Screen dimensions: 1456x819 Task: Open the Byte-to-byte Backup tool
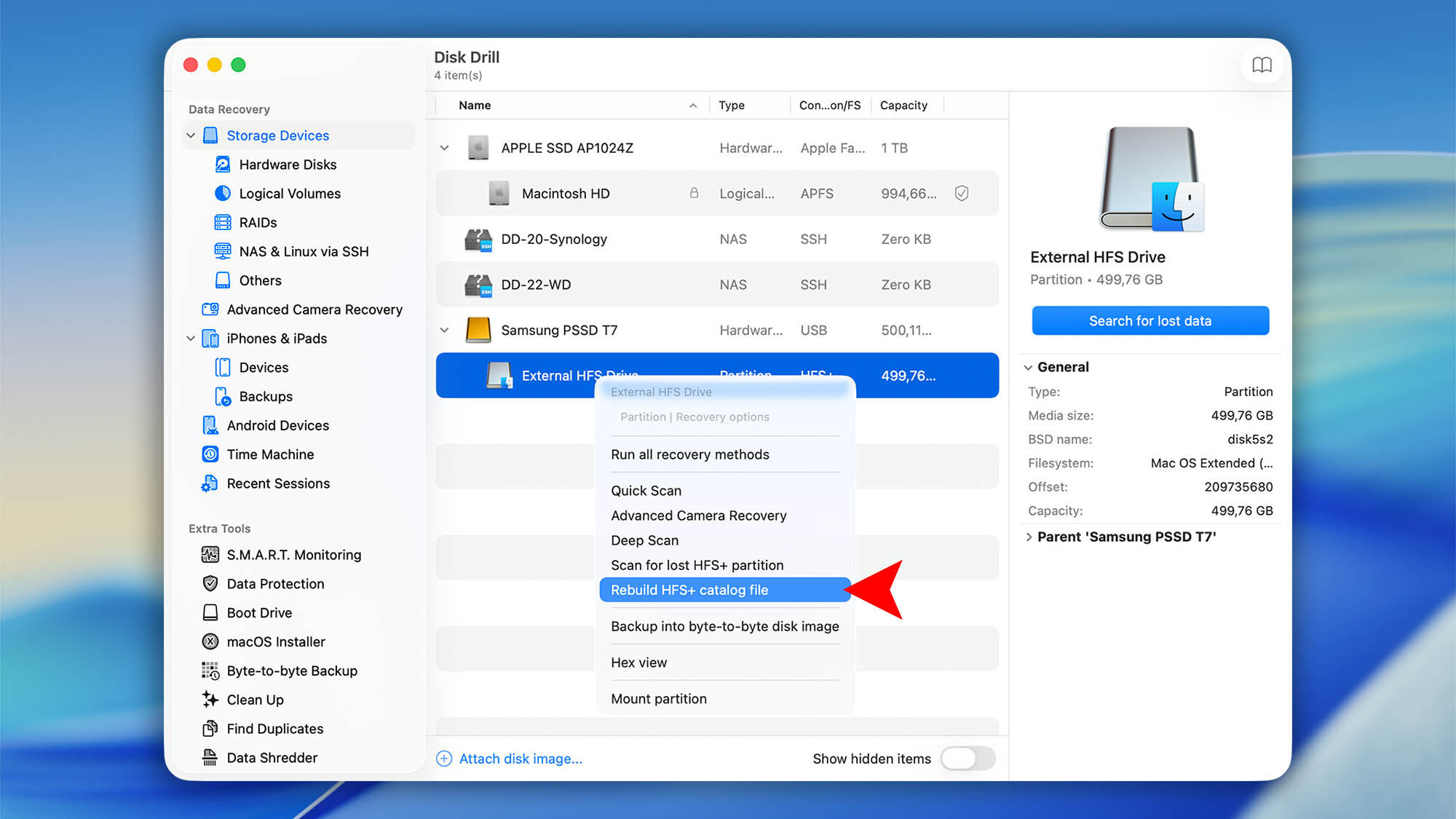point(292,670)
